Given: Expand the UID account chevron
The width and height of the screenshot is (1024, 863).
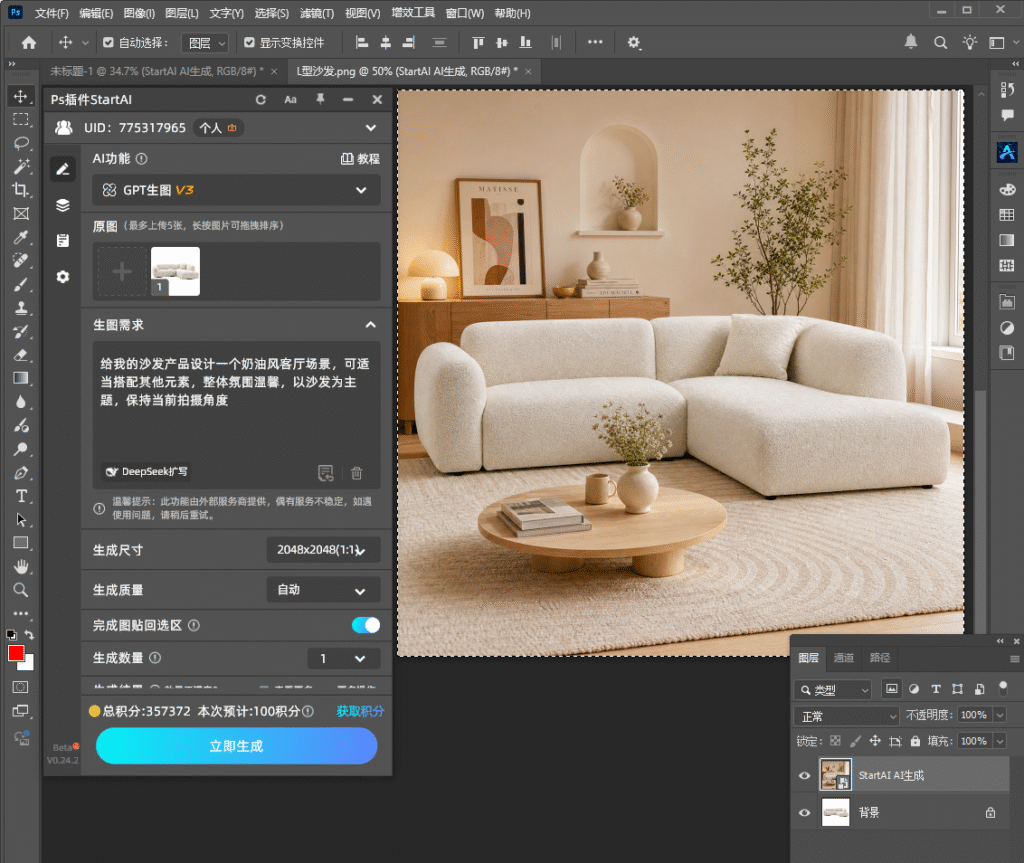Looking at the screenshot, I should (x=370, y=128).
